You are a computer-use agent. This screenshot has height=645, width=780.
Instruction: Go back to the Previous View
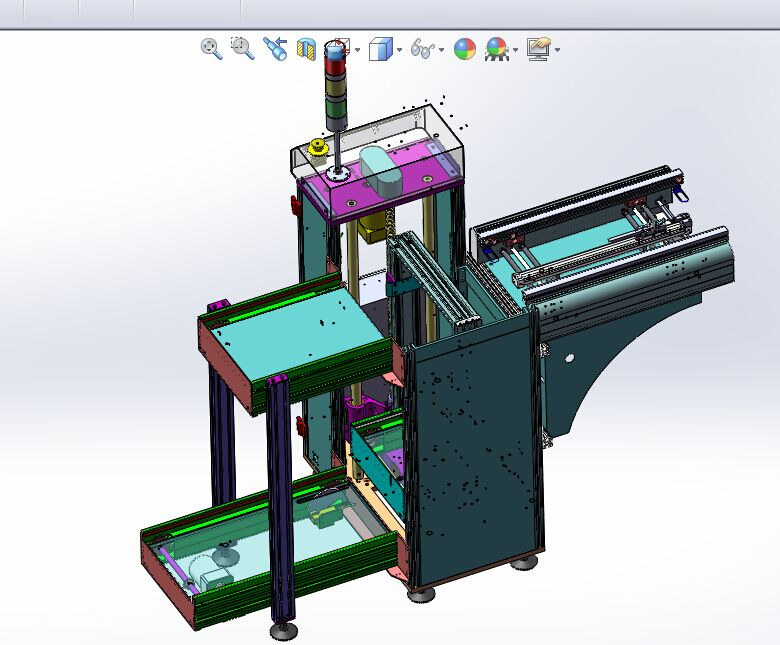(275, 49)
